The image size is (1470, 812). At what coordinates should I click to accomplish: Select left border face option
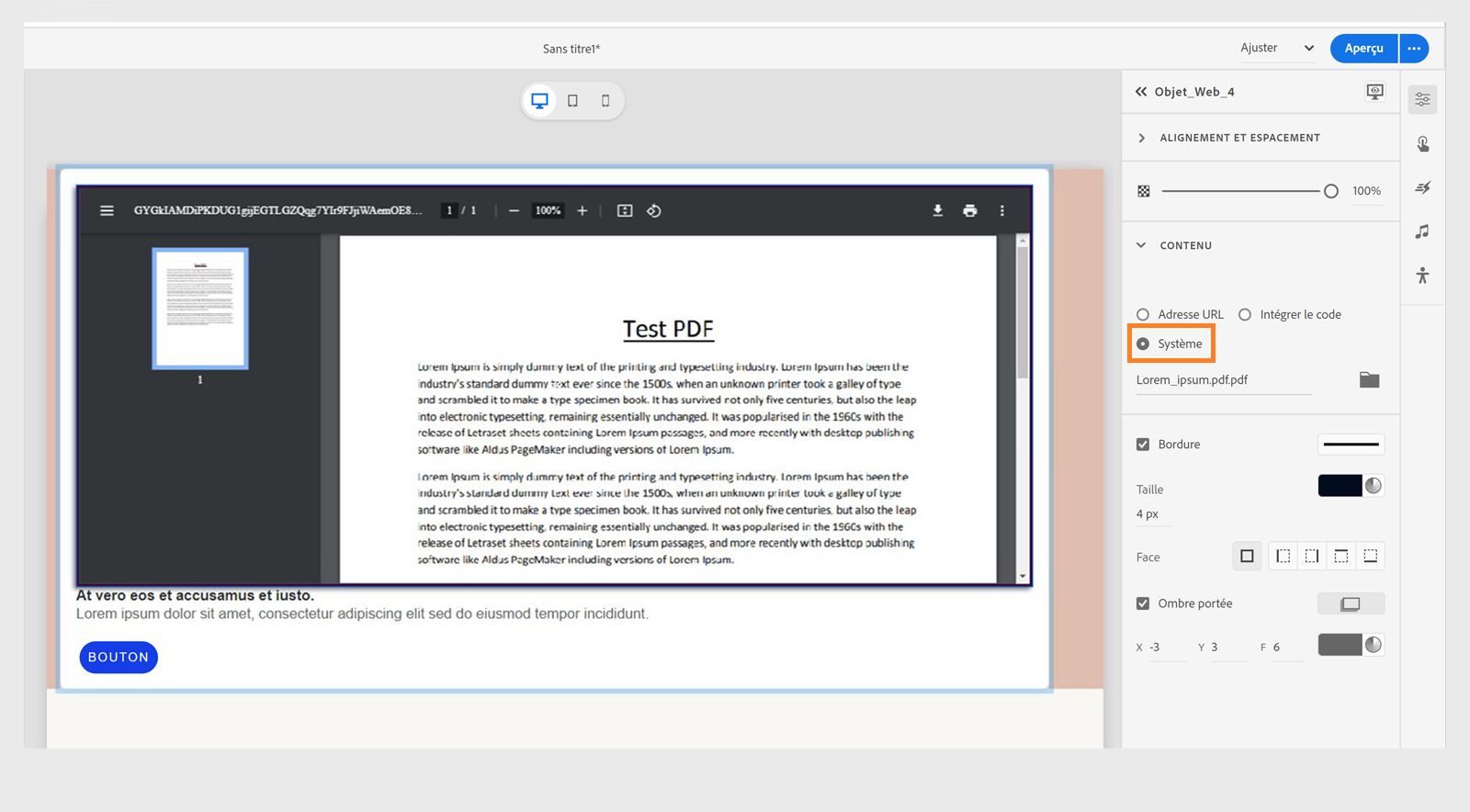click(1283, 556)
